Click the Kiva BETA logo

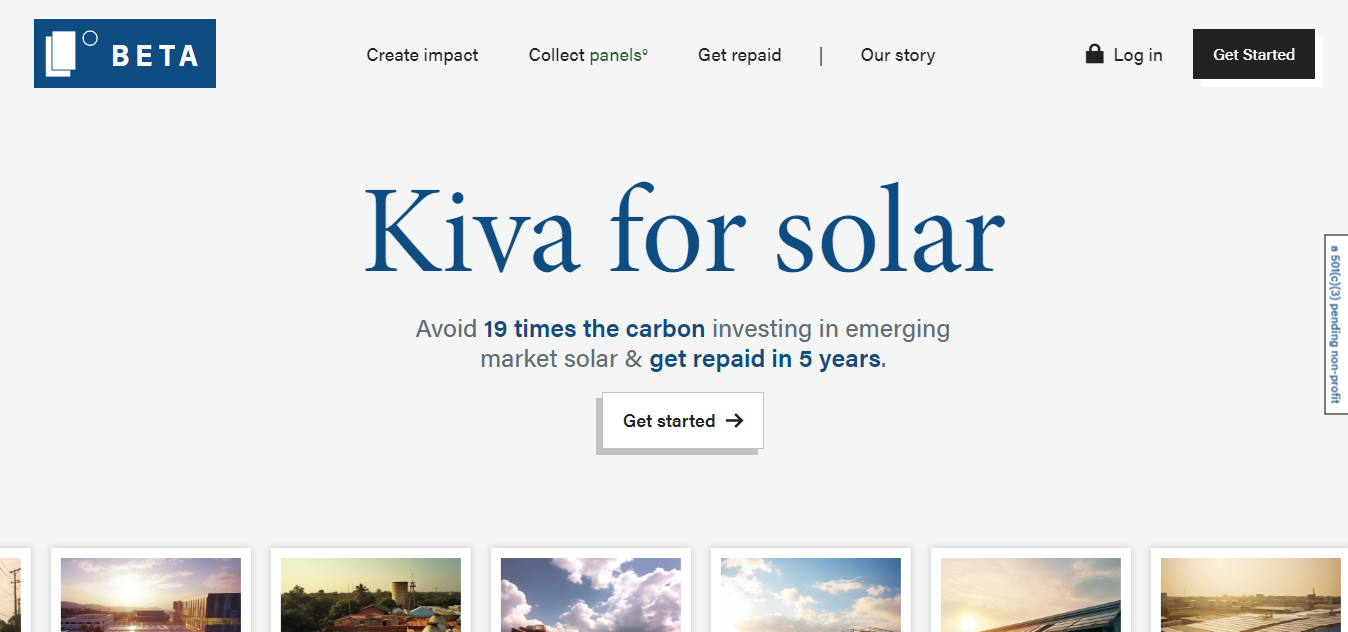coord(124,53)
